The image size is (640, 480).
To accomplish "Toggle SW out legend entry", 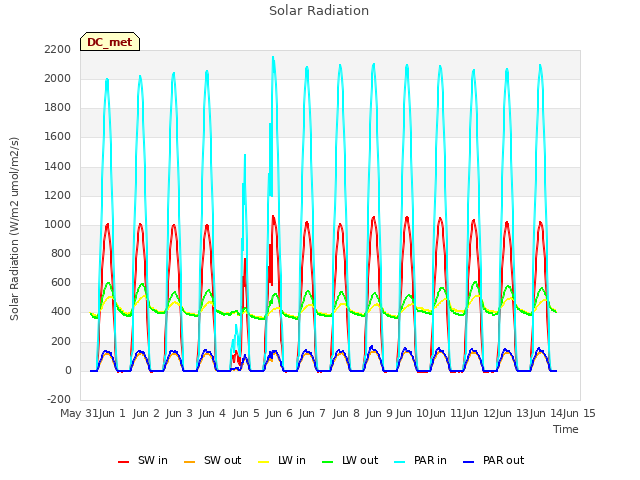I will point(212,460).
